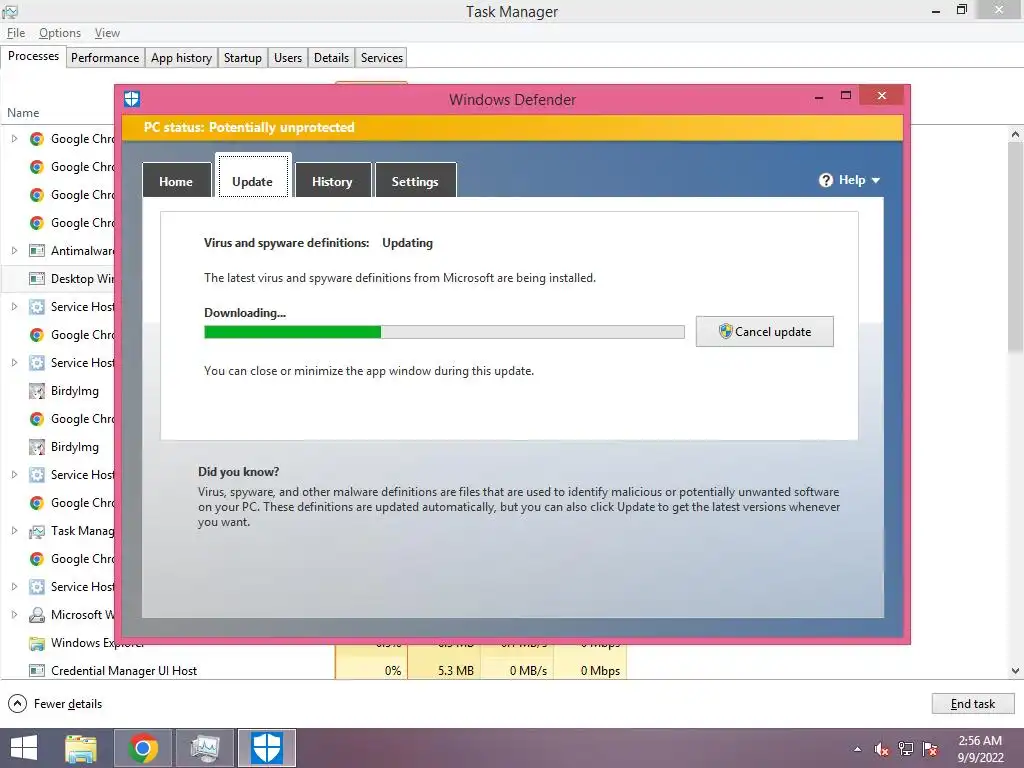Click the 5.3 MB memory cell
The height and width of the screenshot is (768, 1024).
click(444, 671)
